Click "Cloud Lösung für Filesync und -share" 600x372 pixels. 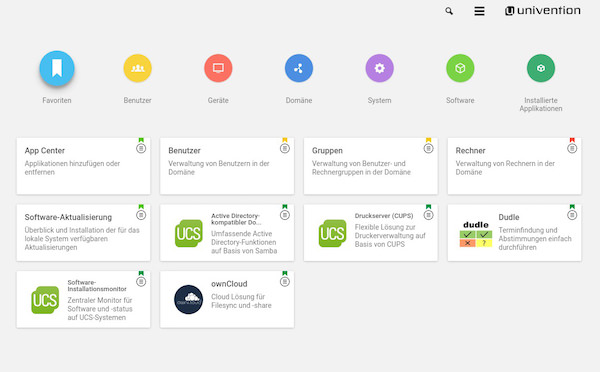pos(241,301)
